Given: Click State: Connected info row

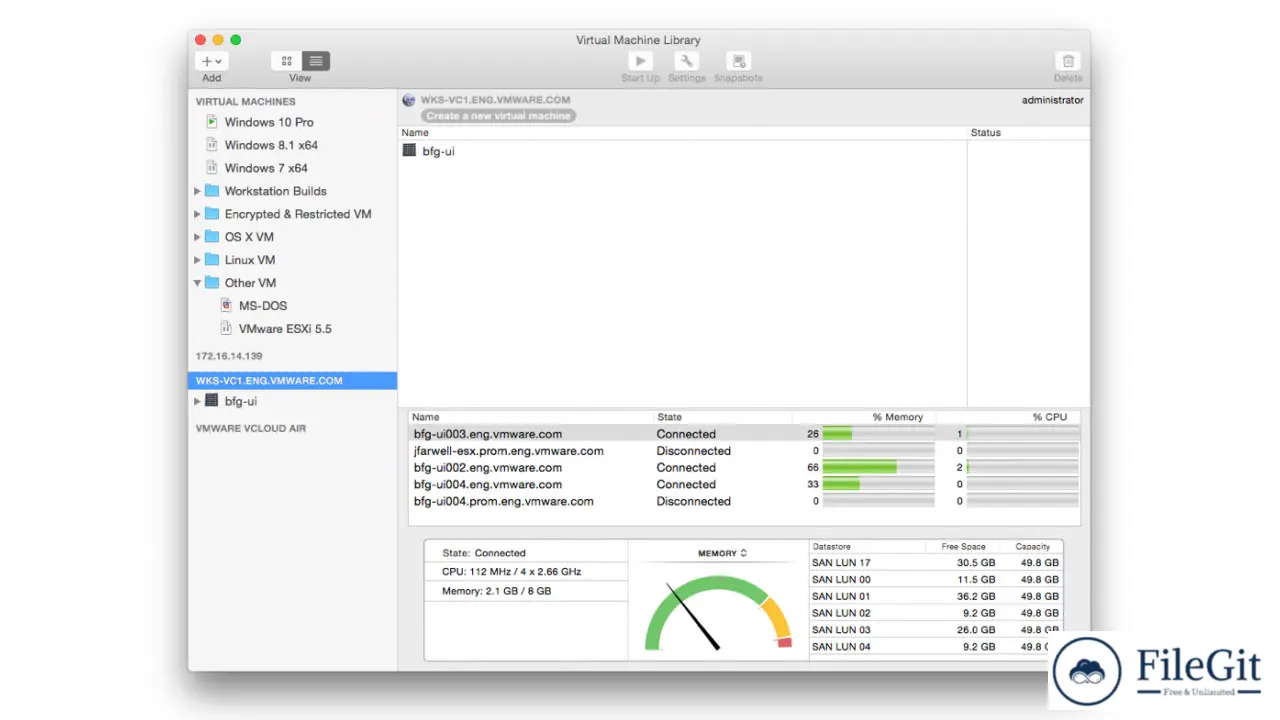Looking at the screenshot, I should [x=527, y=553].
